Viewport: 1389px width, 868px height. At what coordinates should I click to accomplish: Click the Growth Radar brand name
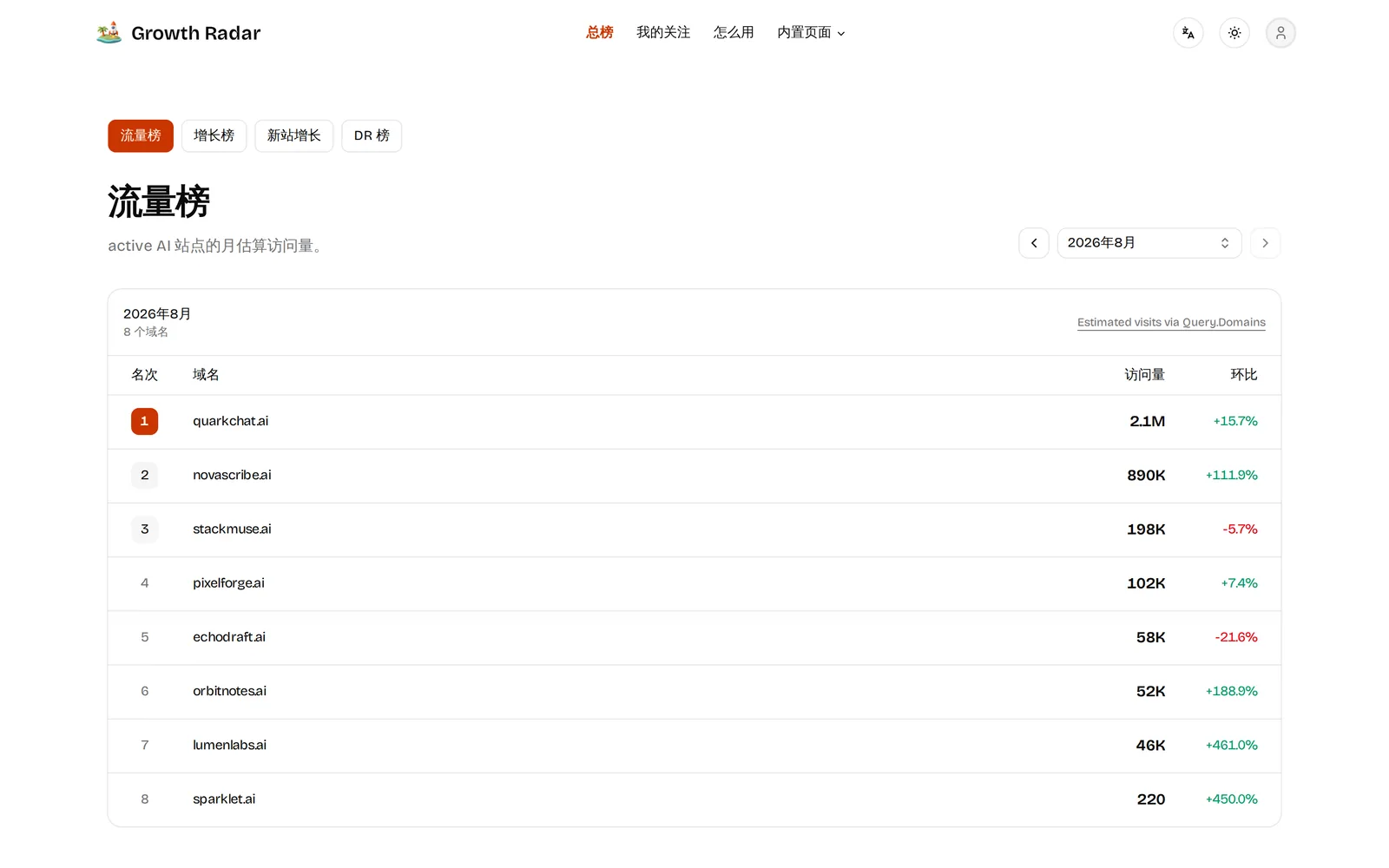pos(196,33)
